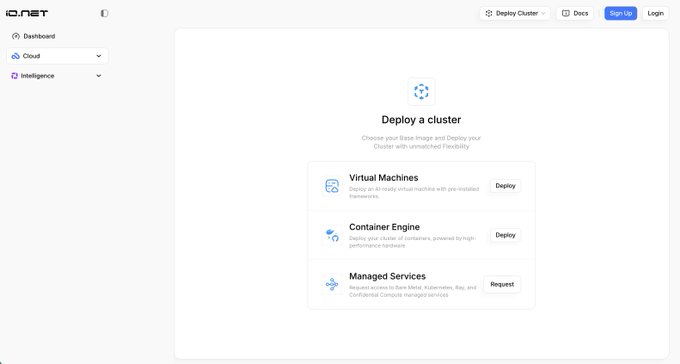Click the Container Engine title text
The width and height of the screenshot is (680, 364).
click(384, 227)
